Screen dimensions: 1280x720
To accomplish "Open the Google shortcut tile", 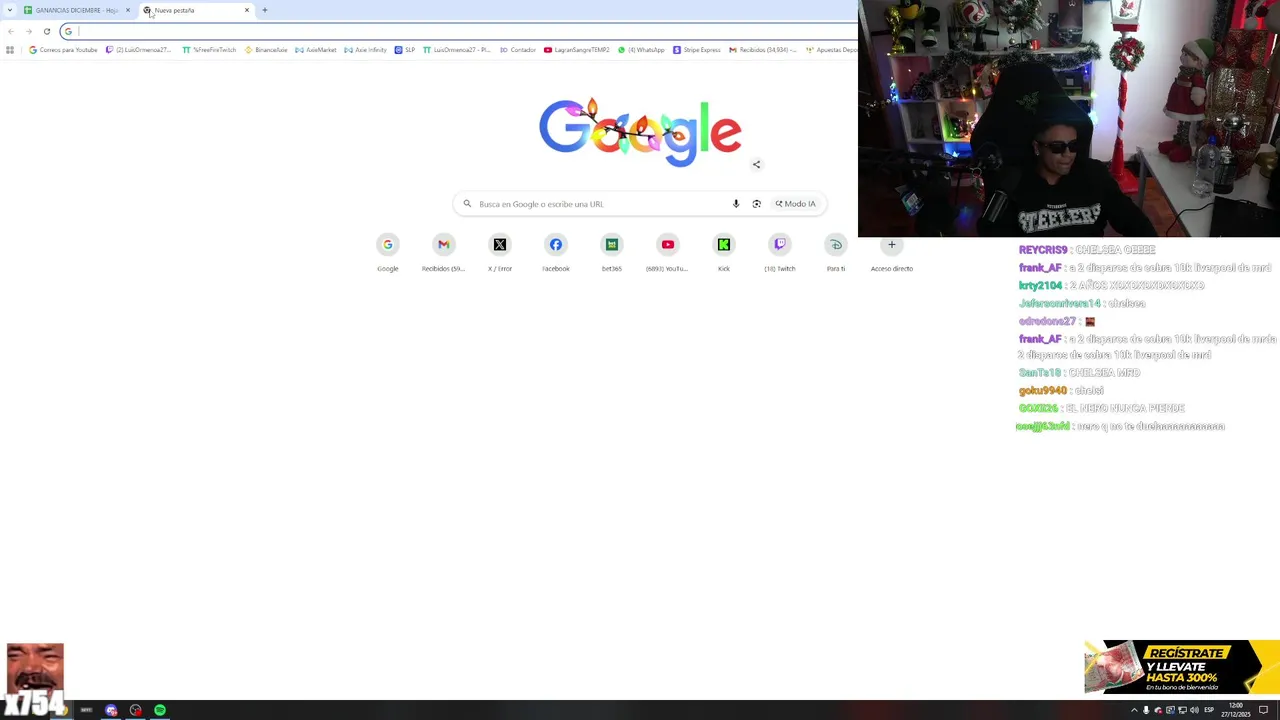I will point(388,252).
